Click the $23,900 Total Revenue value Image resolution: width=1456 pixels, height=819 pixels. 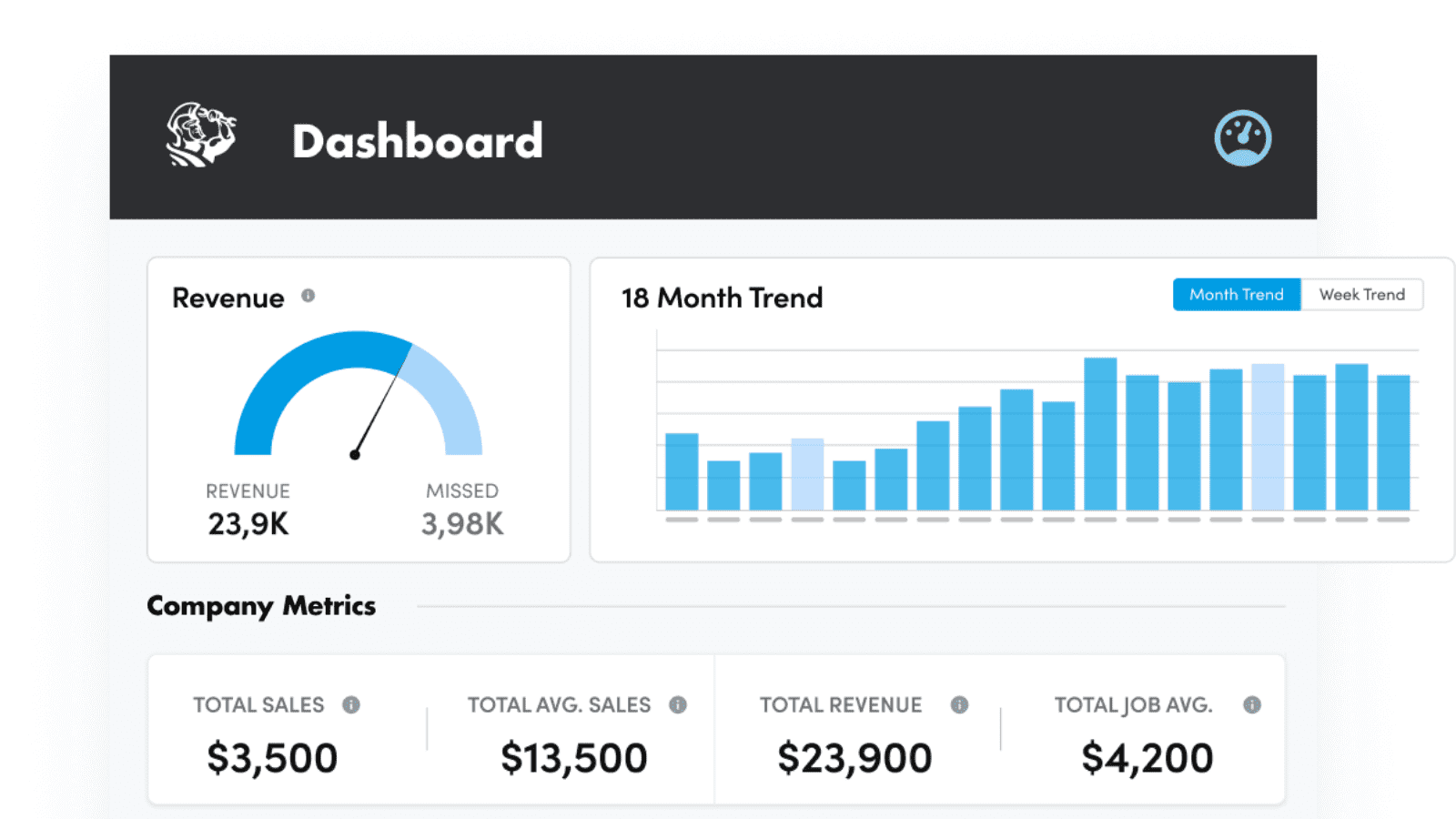coord(854,758)
